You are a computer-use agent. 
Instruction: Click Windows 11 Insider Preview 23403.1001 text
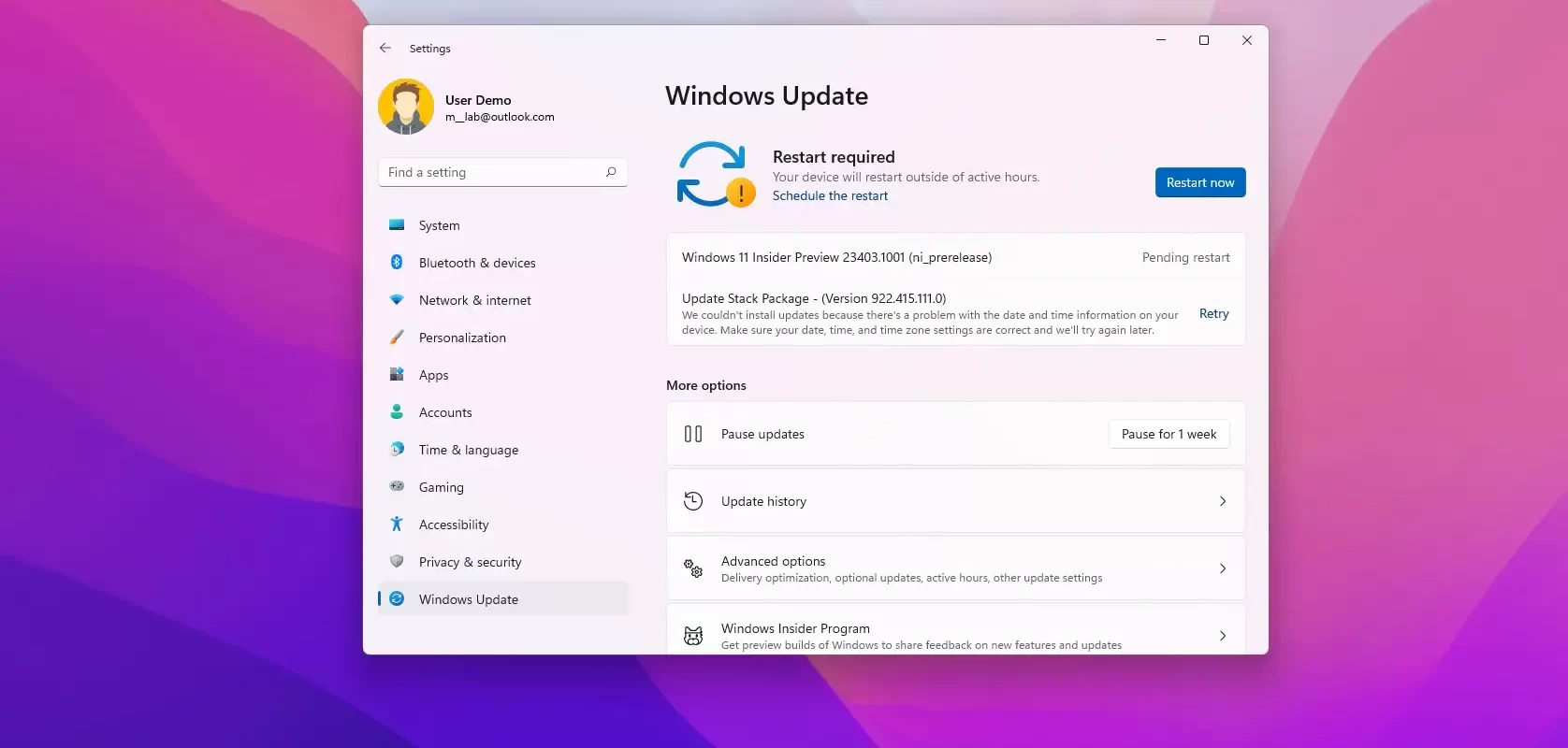(x=836, y=257)
